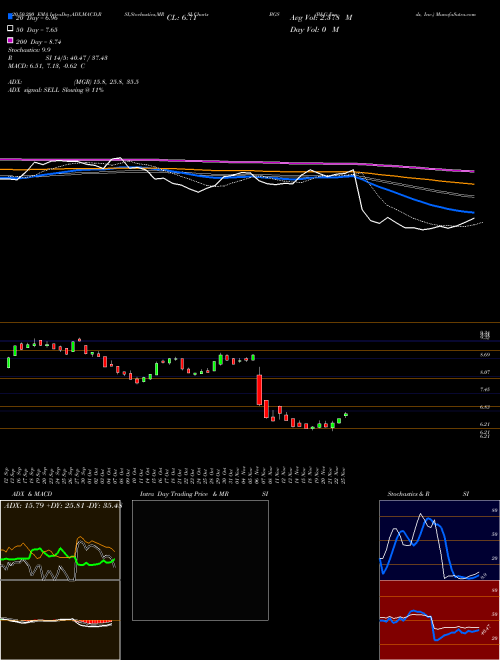Click the magenta 200 Day EMA legend swatch
The image size is (500, 660).
[x=10, y=41]
